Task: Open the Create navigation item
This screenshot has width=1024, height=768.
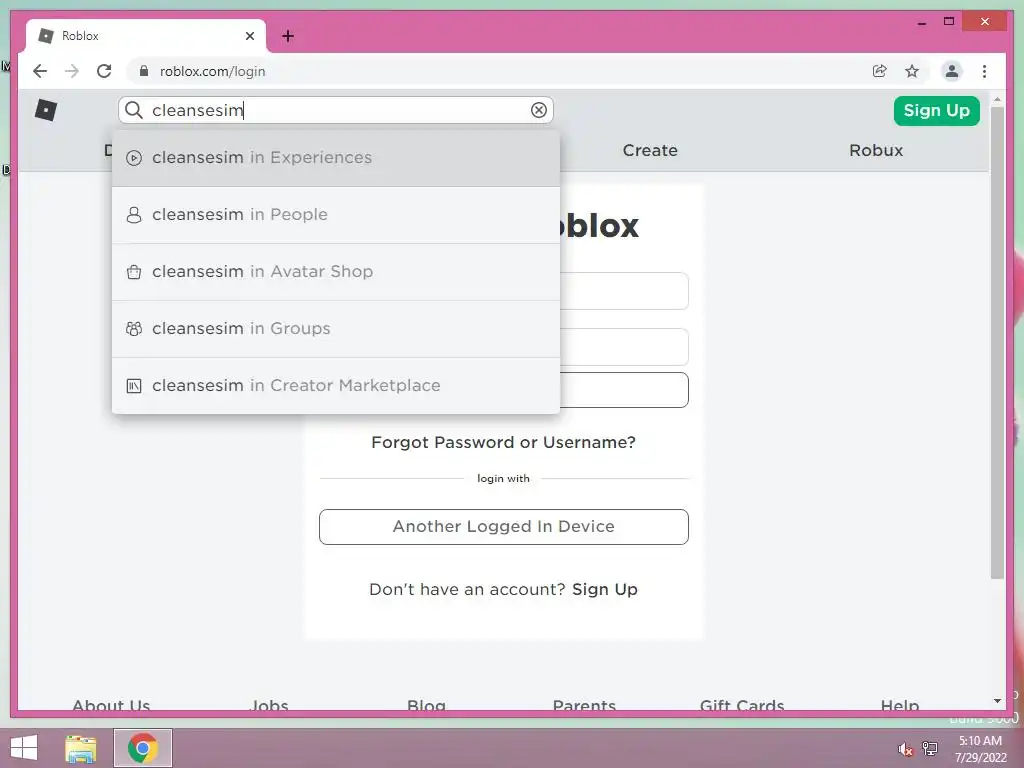Action: coord(650,150)
